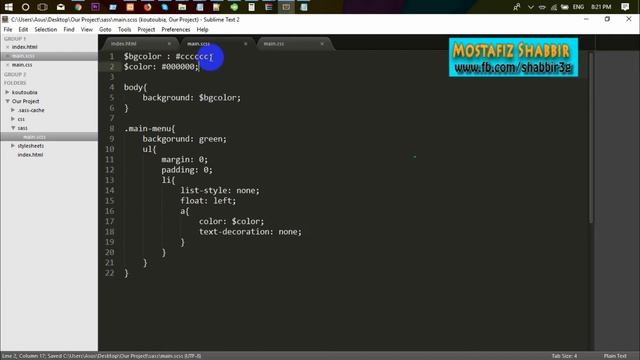Screen dimensions: 640x360
Task: Open the Selection menu
Action: point(46,29)
